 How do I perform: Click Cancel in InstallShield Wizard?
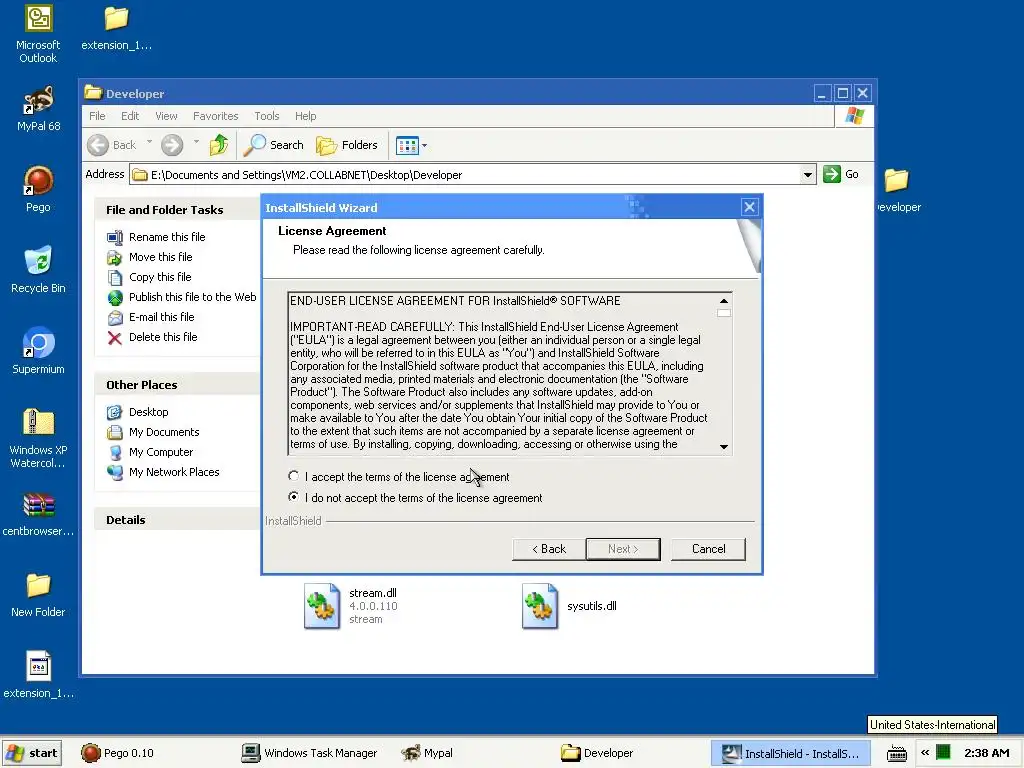708,549
